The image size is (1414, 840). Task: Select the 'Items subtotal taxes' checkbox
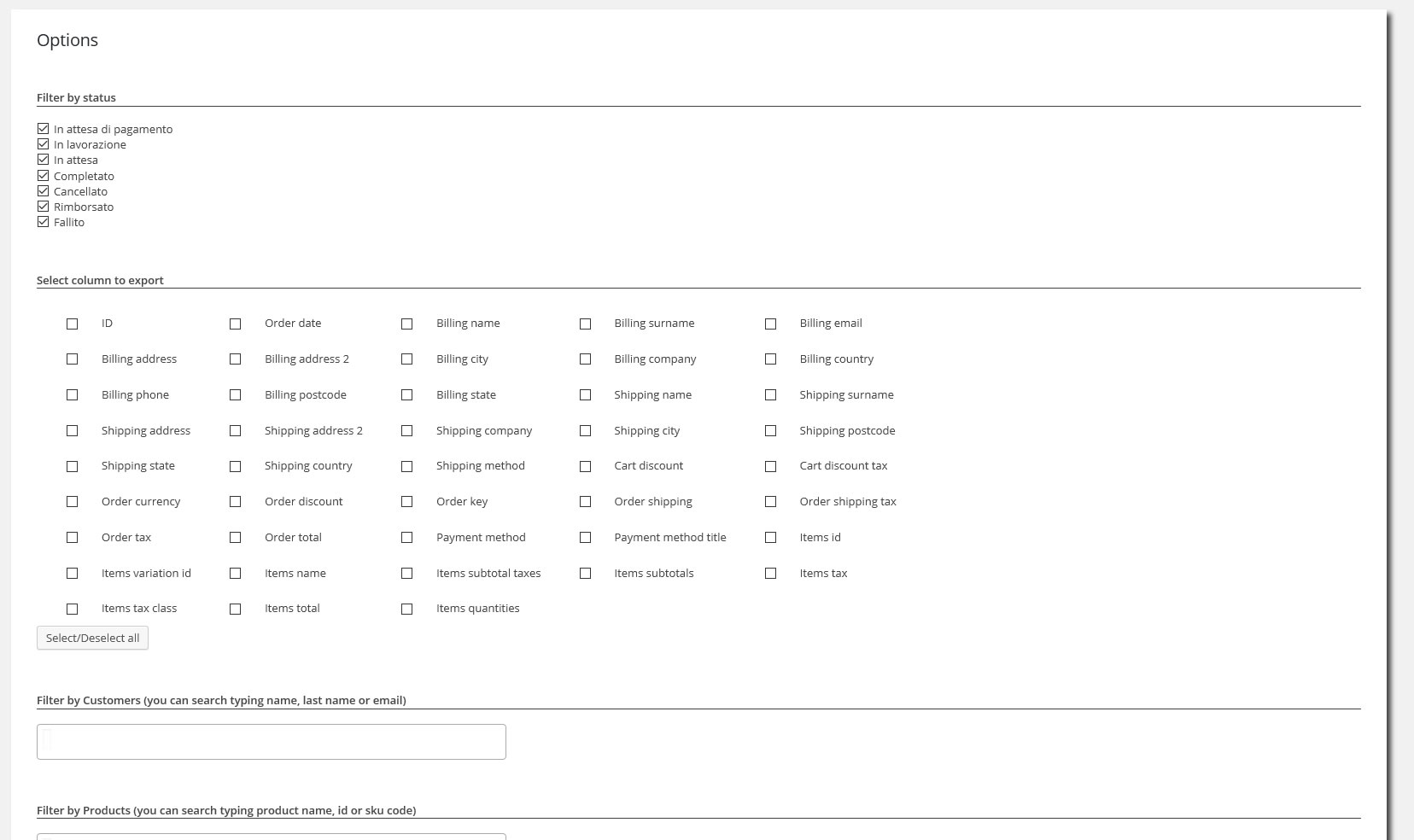[407, 574]
